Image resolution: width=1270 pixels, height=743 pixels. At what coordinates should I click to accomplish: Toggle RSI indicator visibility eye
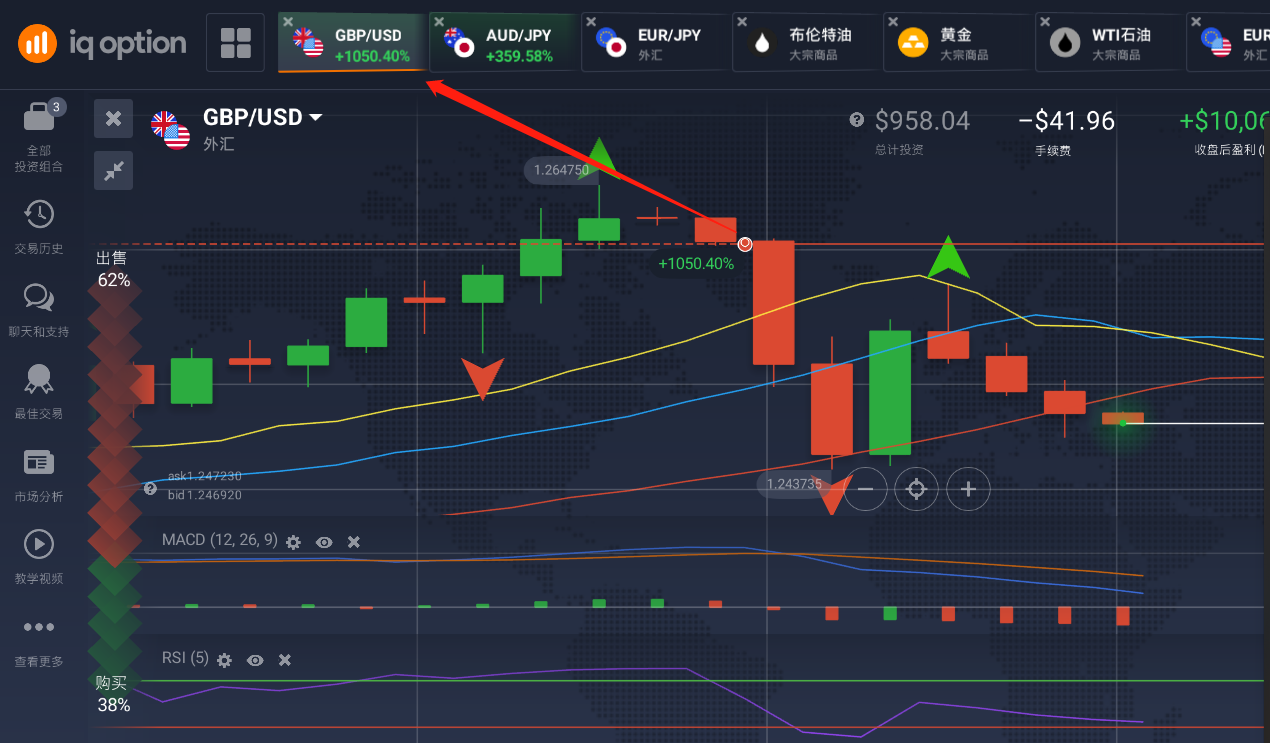pos(256,660)
